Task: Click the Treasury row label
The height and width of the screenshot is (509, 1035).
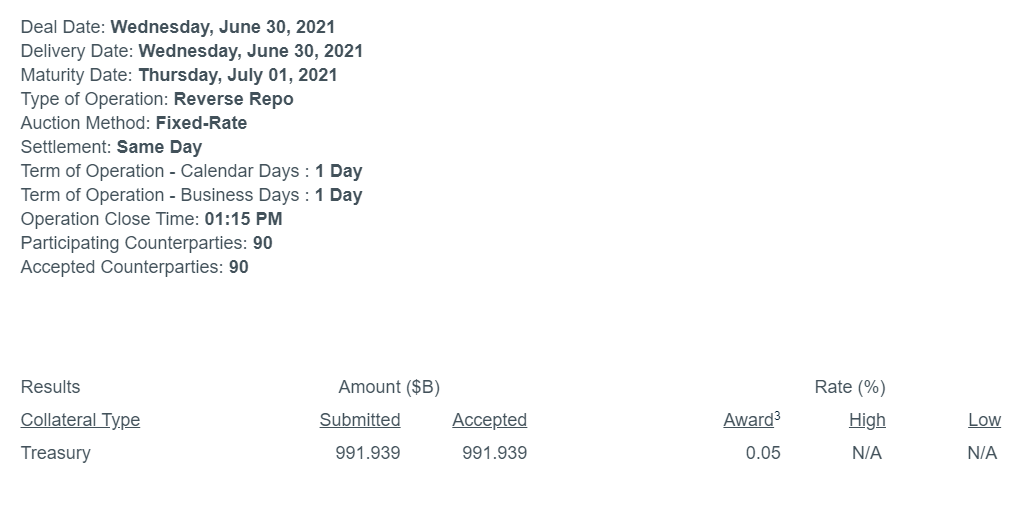Action: click(55, 453)
